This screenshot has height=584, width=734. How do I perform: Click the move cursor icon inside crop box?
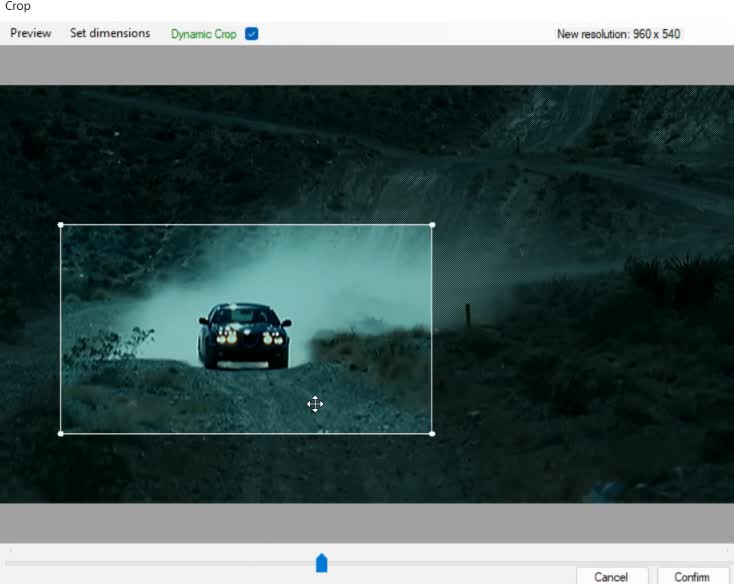315,404
